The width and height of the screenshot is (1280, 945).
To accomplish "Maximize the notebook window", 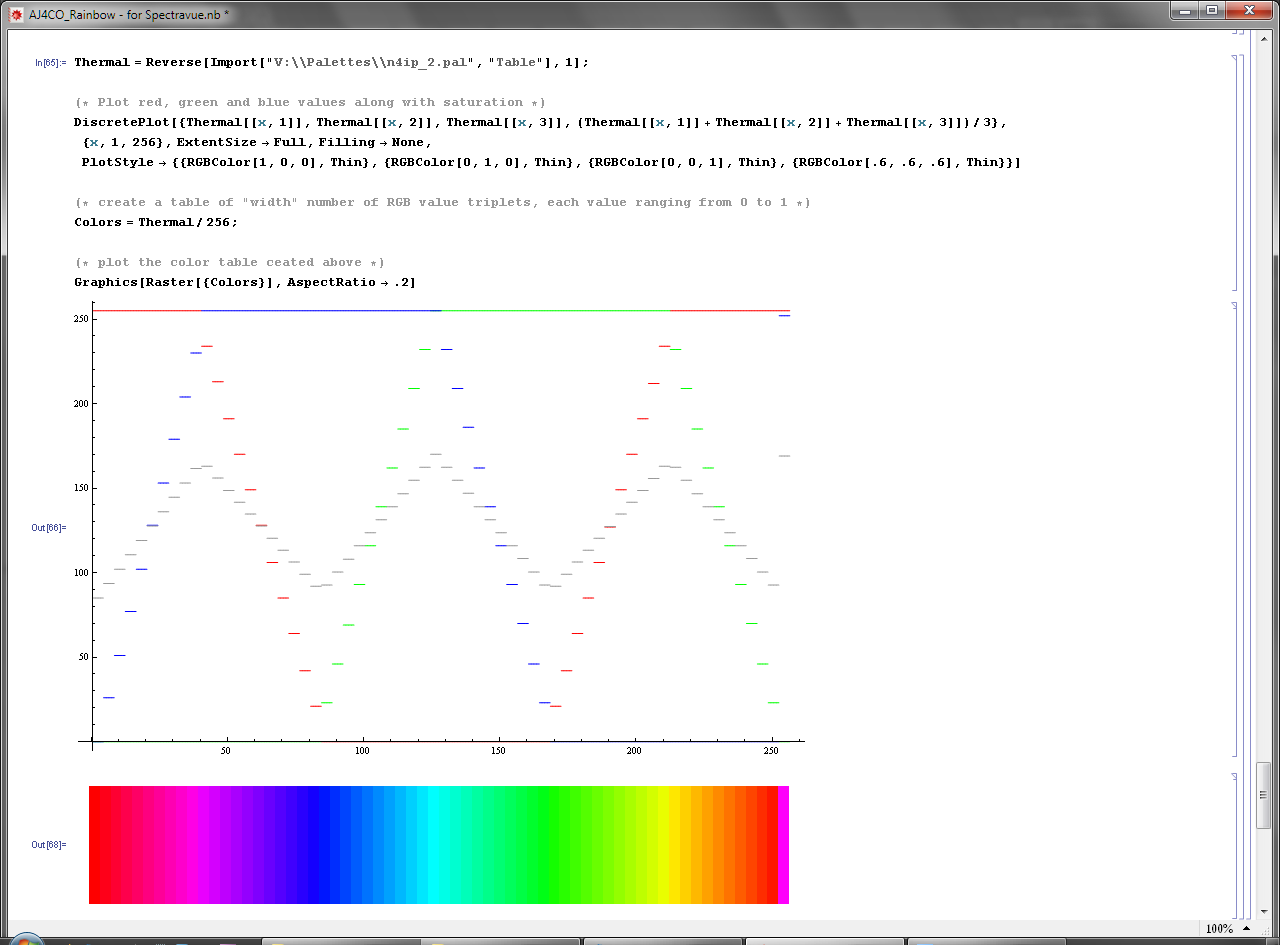I will 1212,10.
